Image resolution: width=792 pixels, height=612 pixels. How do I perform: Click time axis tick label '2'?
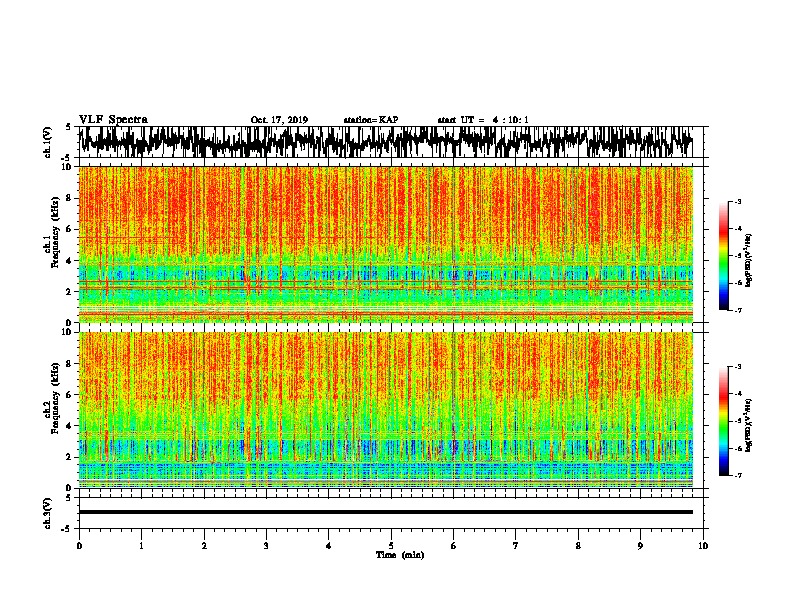(204, 546)
